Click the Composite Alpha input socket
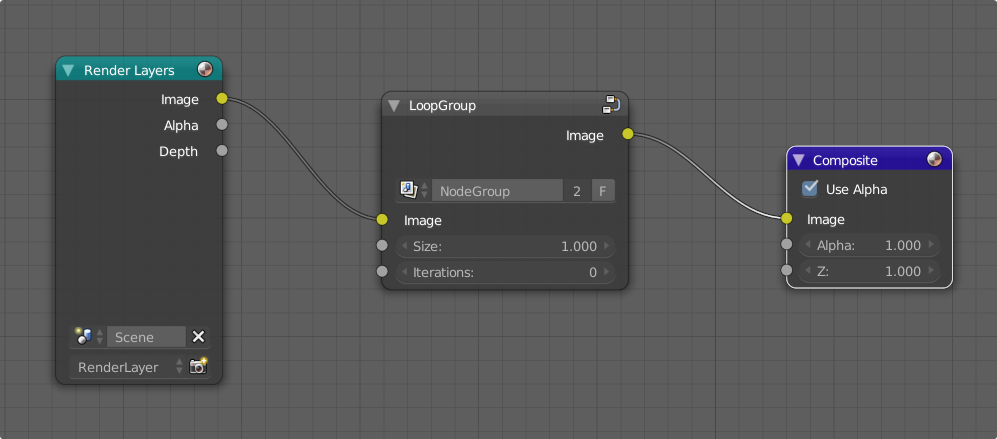Image resolution: width=997 pixels, height=439 pixels. click(x=787, y=244)
